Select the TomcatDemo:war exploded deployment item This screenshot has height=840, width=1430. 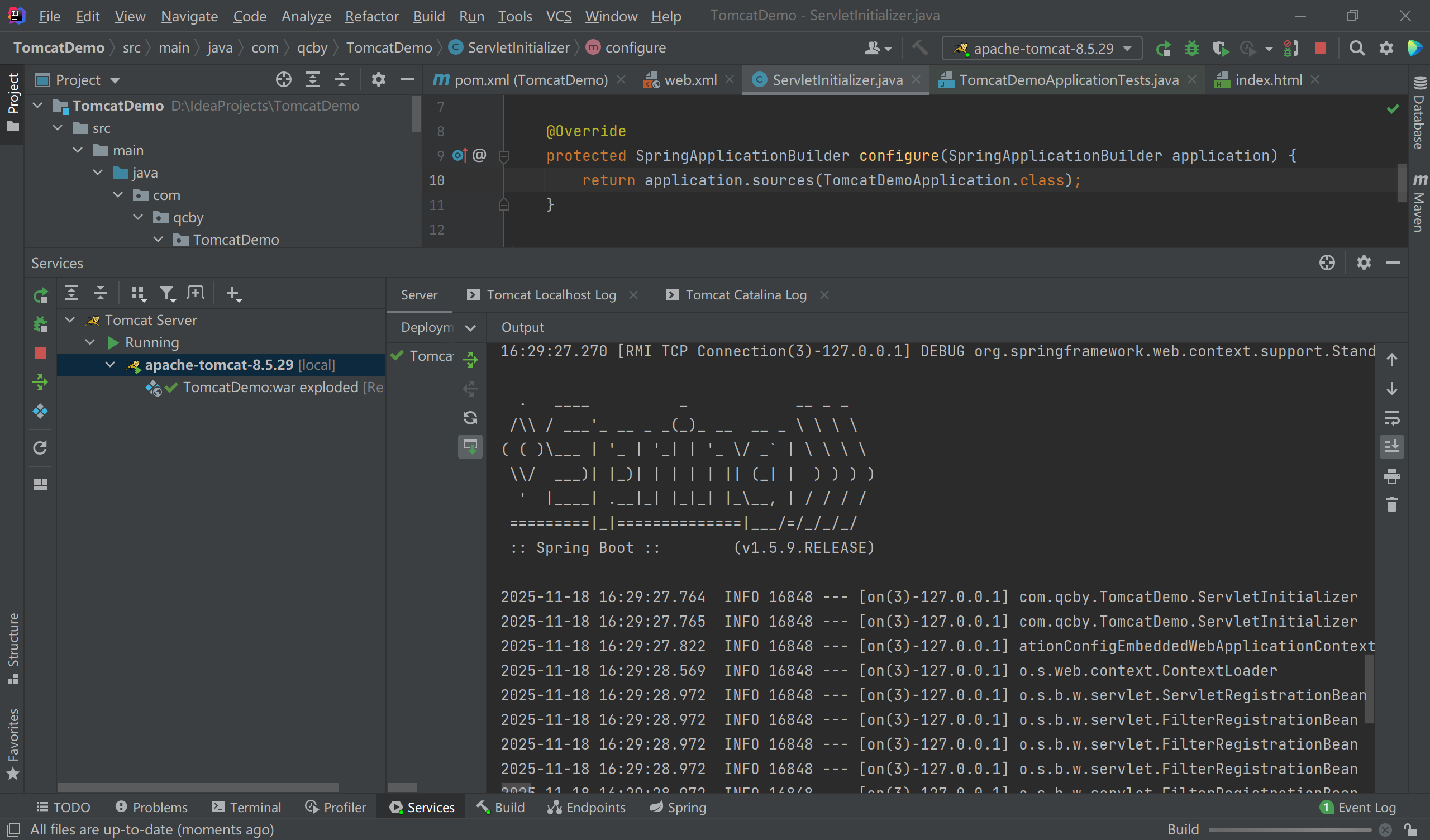tap(270, 388)
